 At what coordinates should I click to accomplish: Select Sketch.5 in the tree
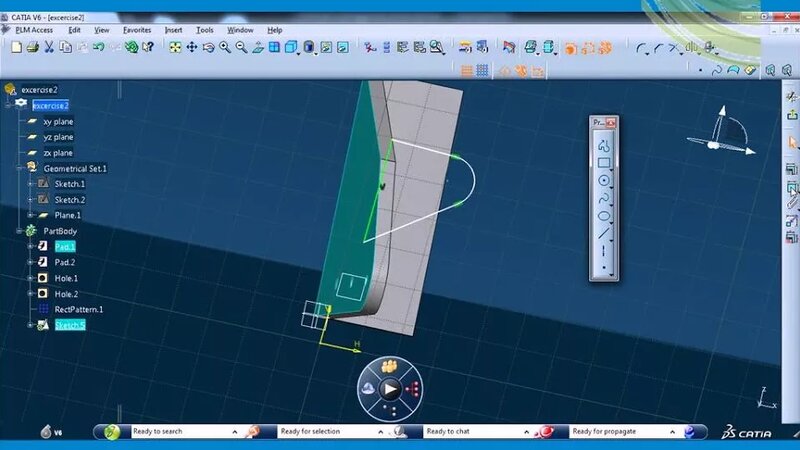[x=70, y=325]
